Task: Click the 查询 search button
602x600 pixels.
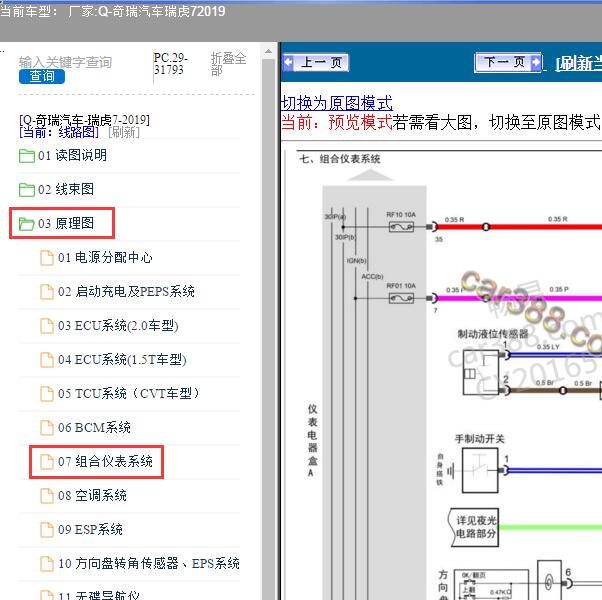Action: coord(41,76)
